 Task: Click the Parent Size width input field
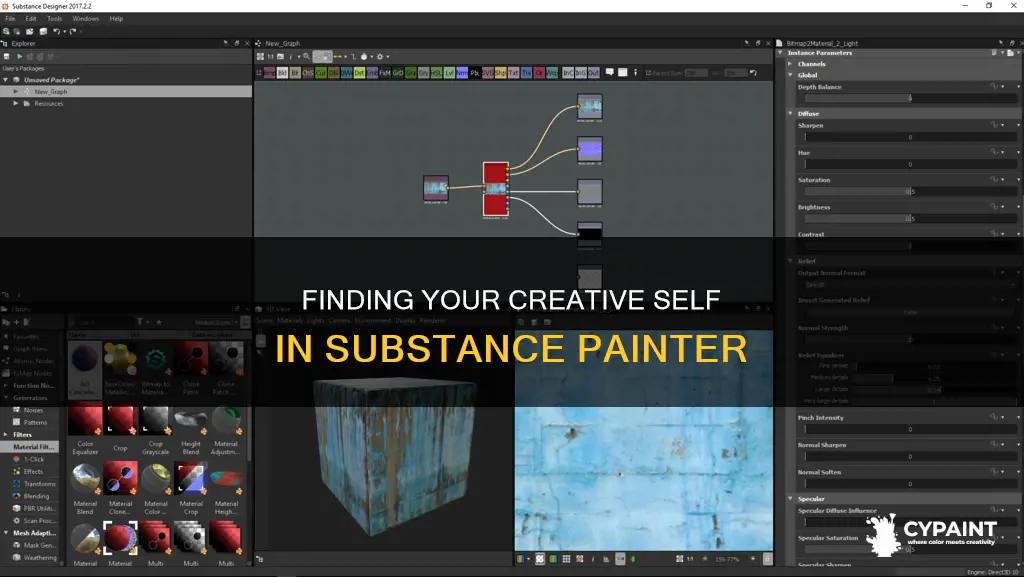click(x=696, y=72)
